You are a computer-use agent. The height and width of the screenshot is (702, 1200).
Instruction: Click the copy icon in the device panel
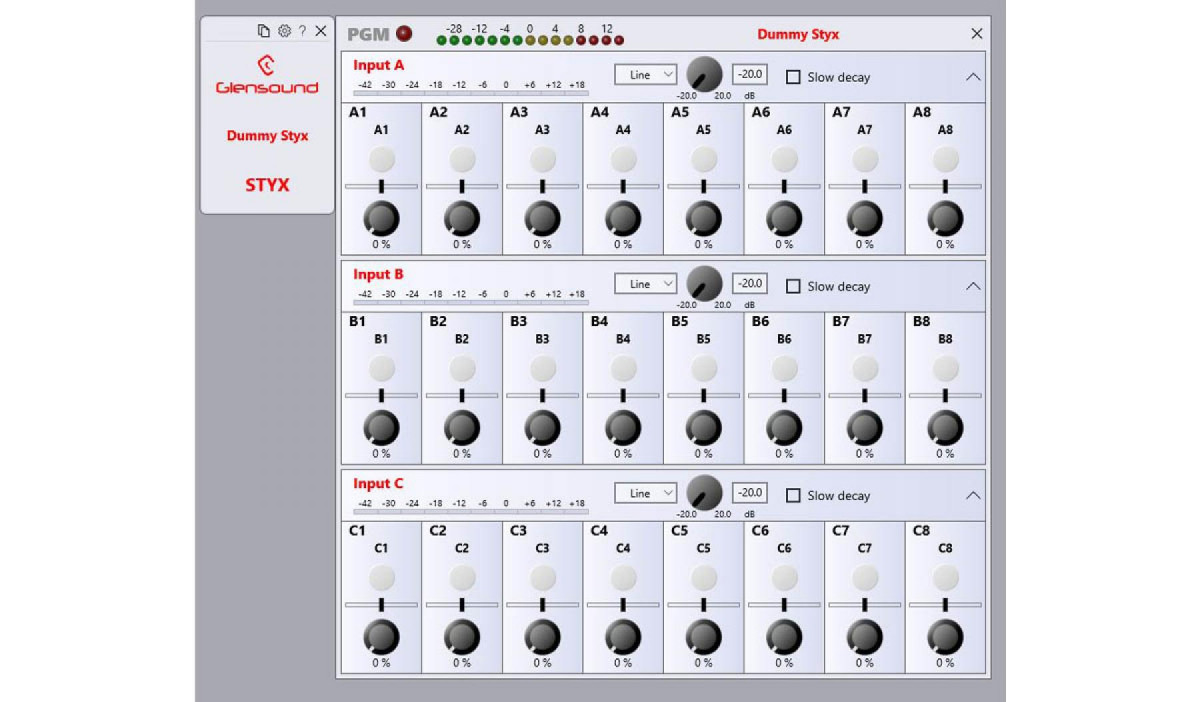click(x=264, y=31)
